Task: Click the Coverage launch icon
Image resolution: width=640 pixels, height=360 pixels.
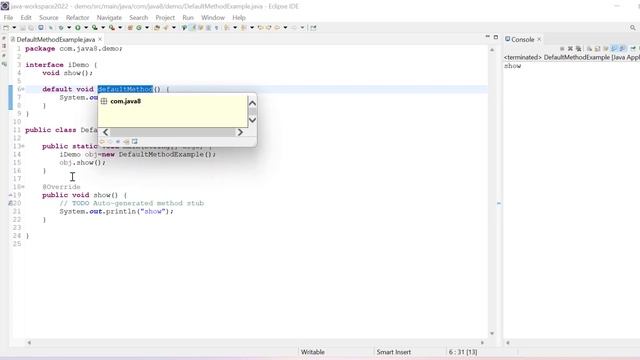Action: 94,28
